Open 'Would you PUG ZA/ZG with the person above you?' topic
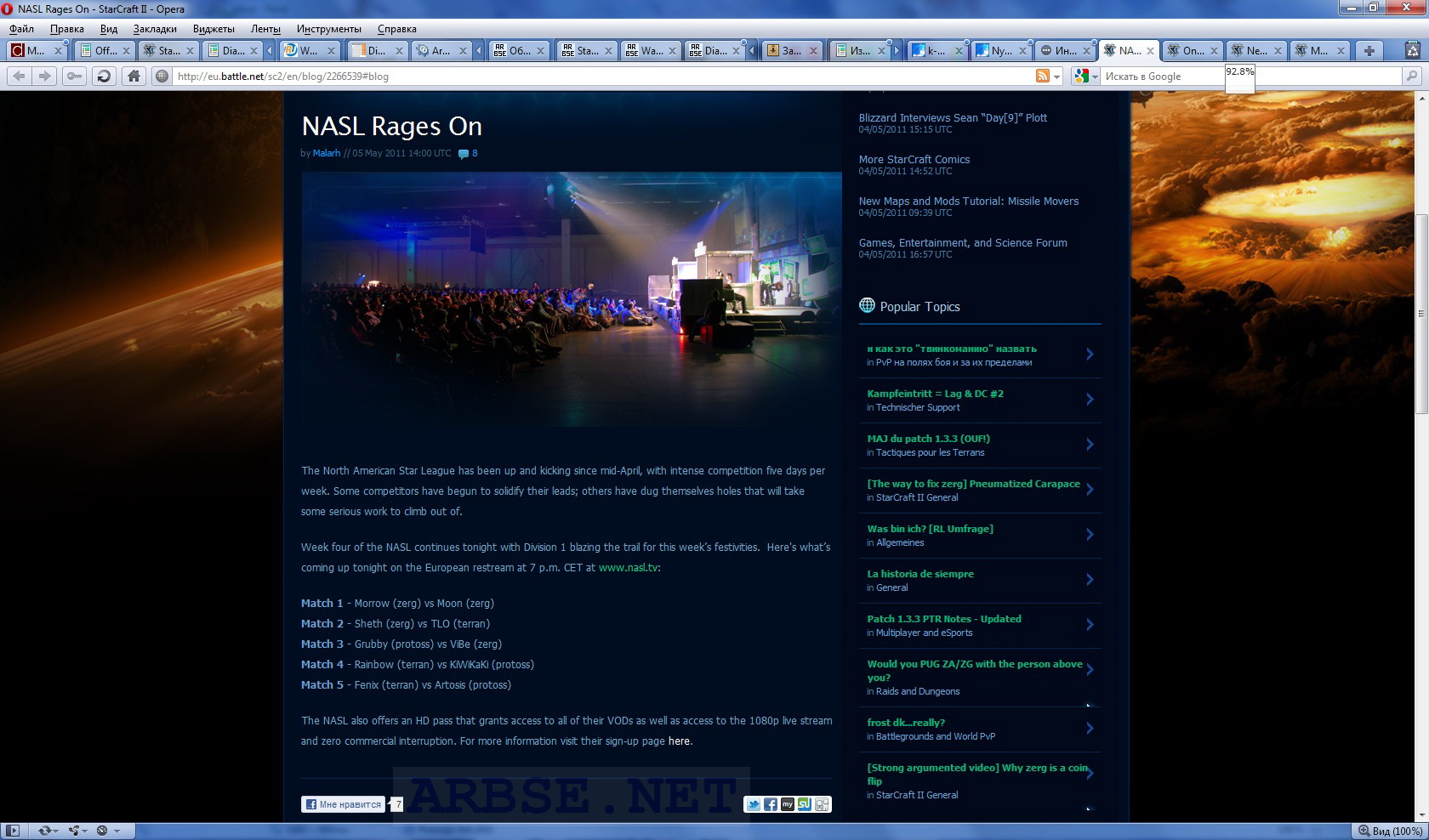 click(x=975, y=671)
